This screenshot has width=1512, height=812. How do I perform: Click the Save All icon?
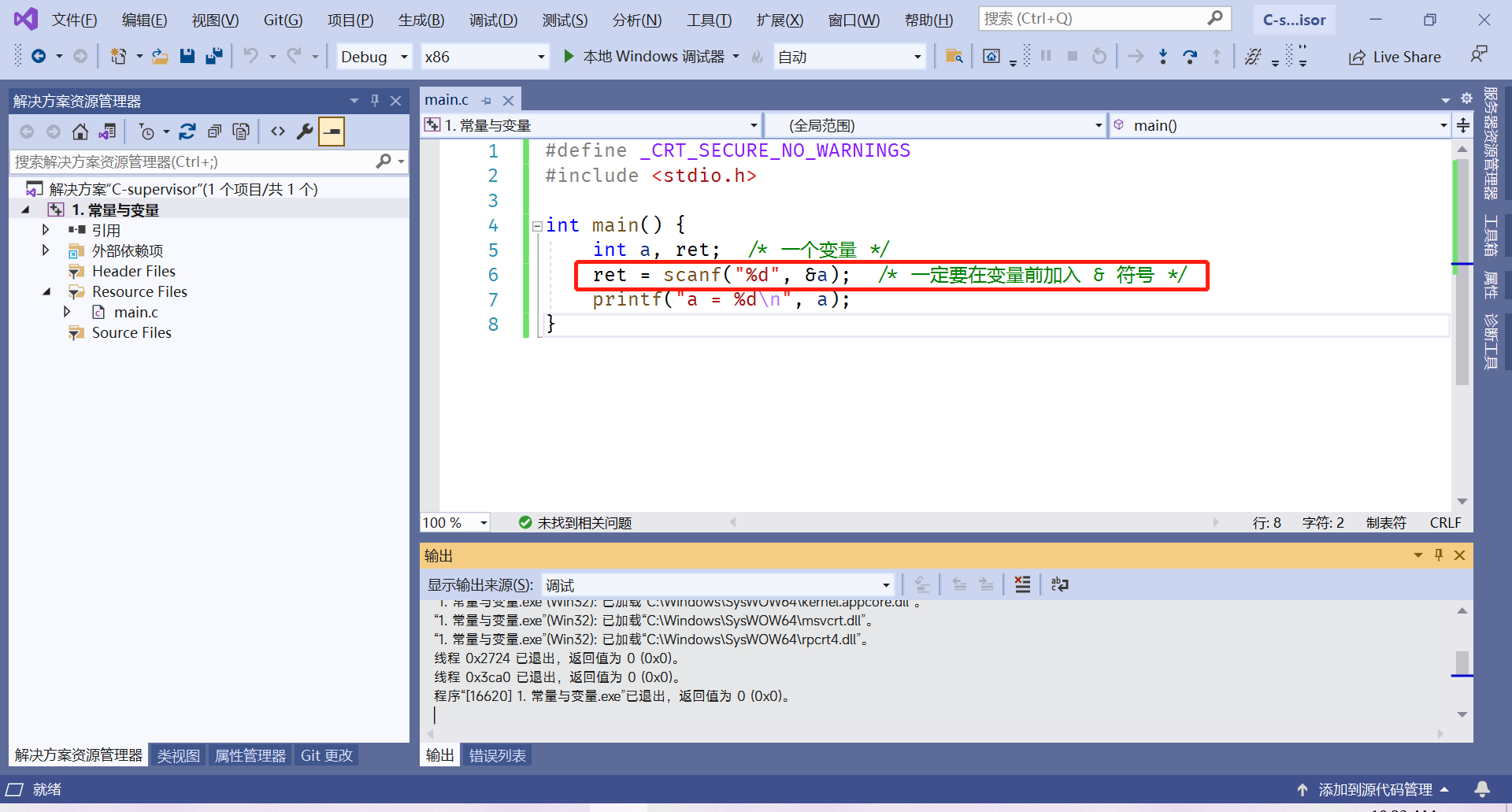tap(213, 56)
